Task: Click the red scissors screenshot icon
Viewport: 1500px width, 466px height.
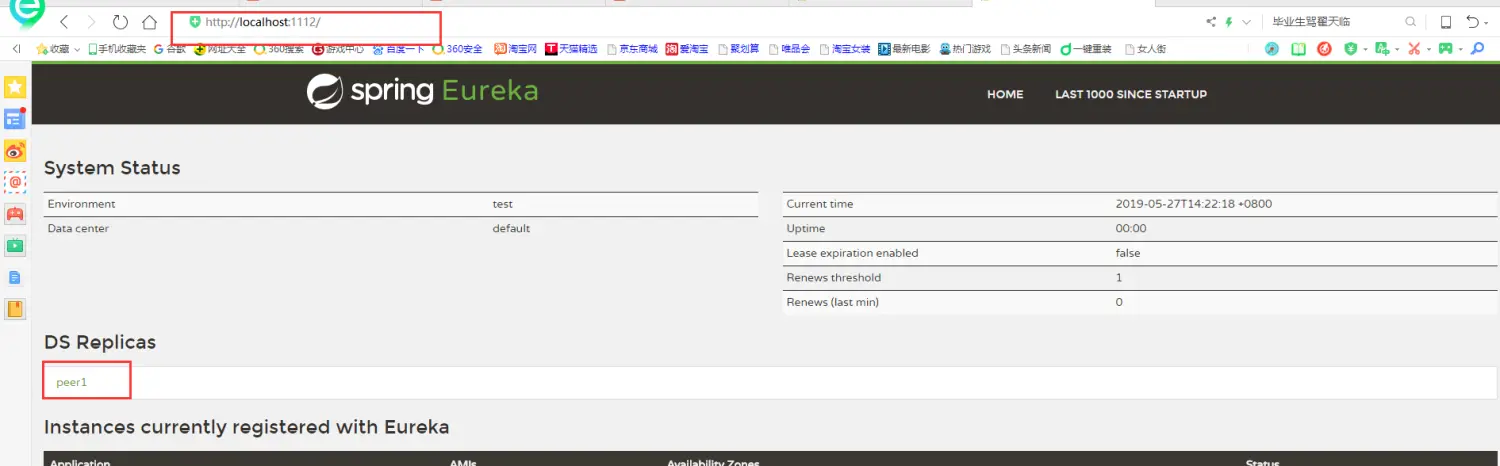Action: tap(1414, 48)
